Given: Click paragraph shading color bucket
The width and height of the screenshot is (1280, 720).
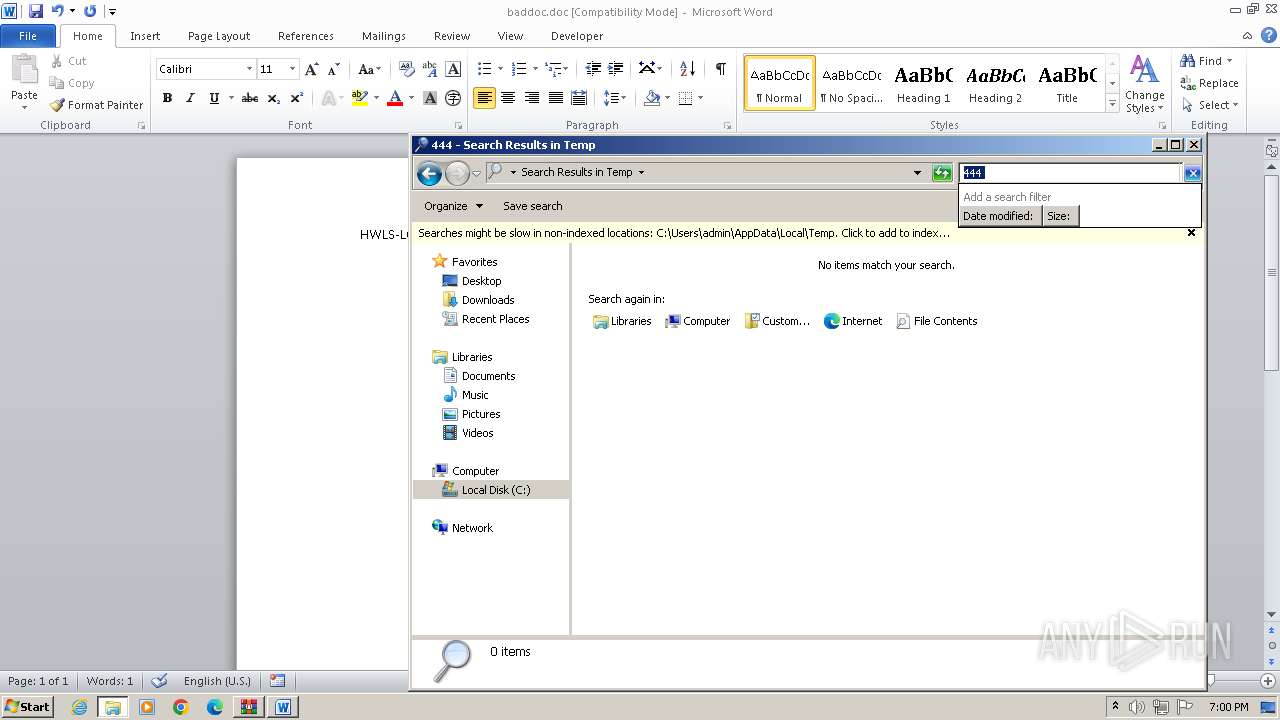Looking at the screenshot, I should click(652, 98).
